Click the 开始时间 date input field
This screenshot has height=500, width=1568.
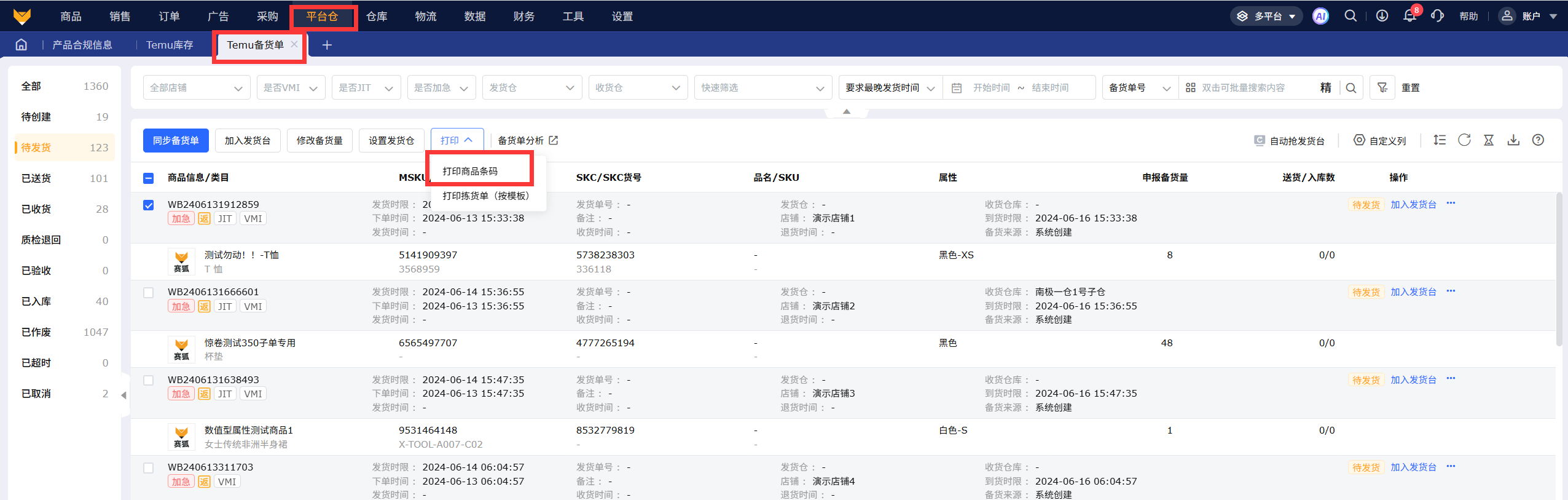(x=991, y=88)
